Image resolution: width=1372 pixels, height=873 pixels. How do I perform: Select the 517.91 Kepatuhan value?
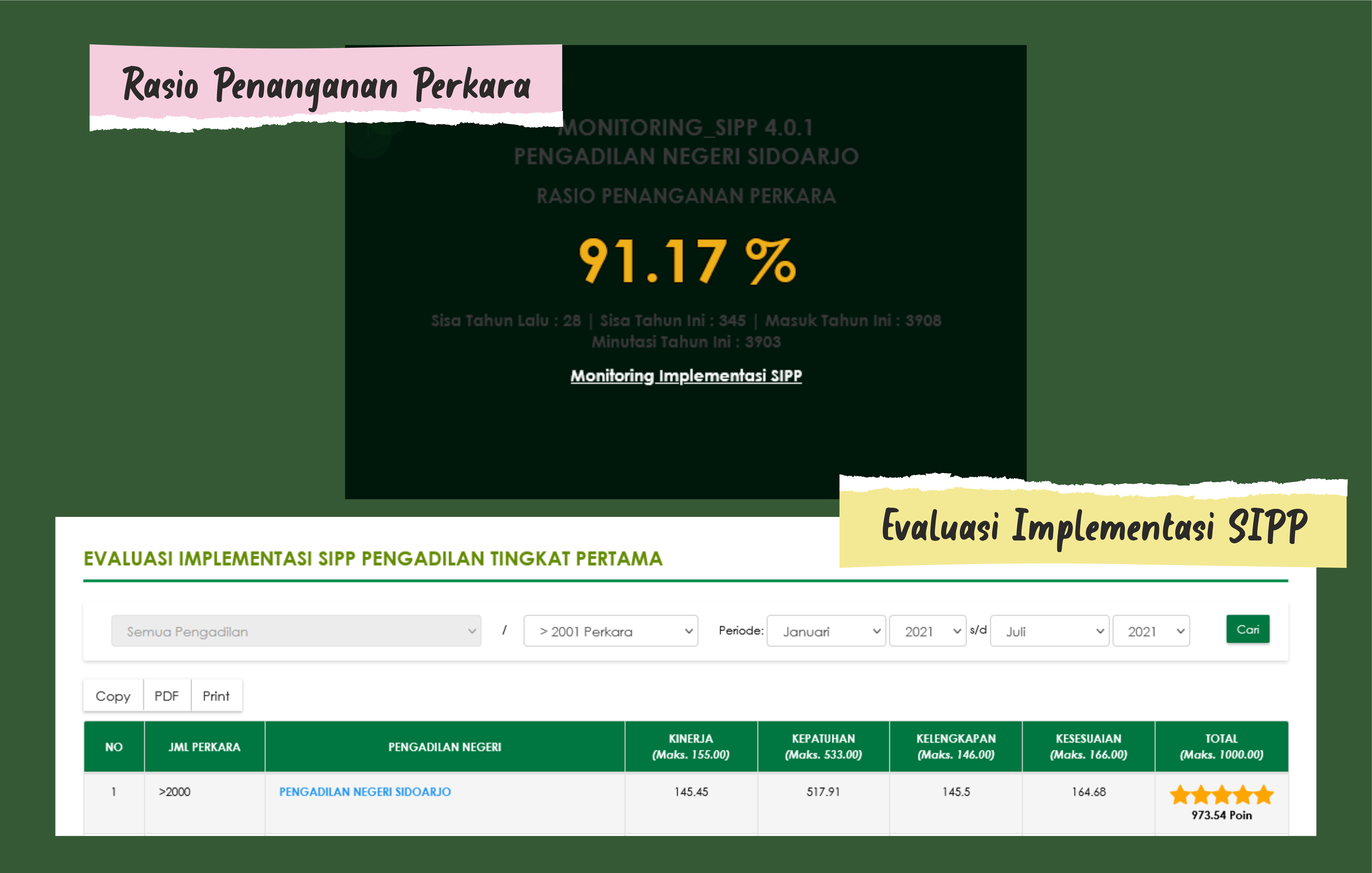pos(823,792)
